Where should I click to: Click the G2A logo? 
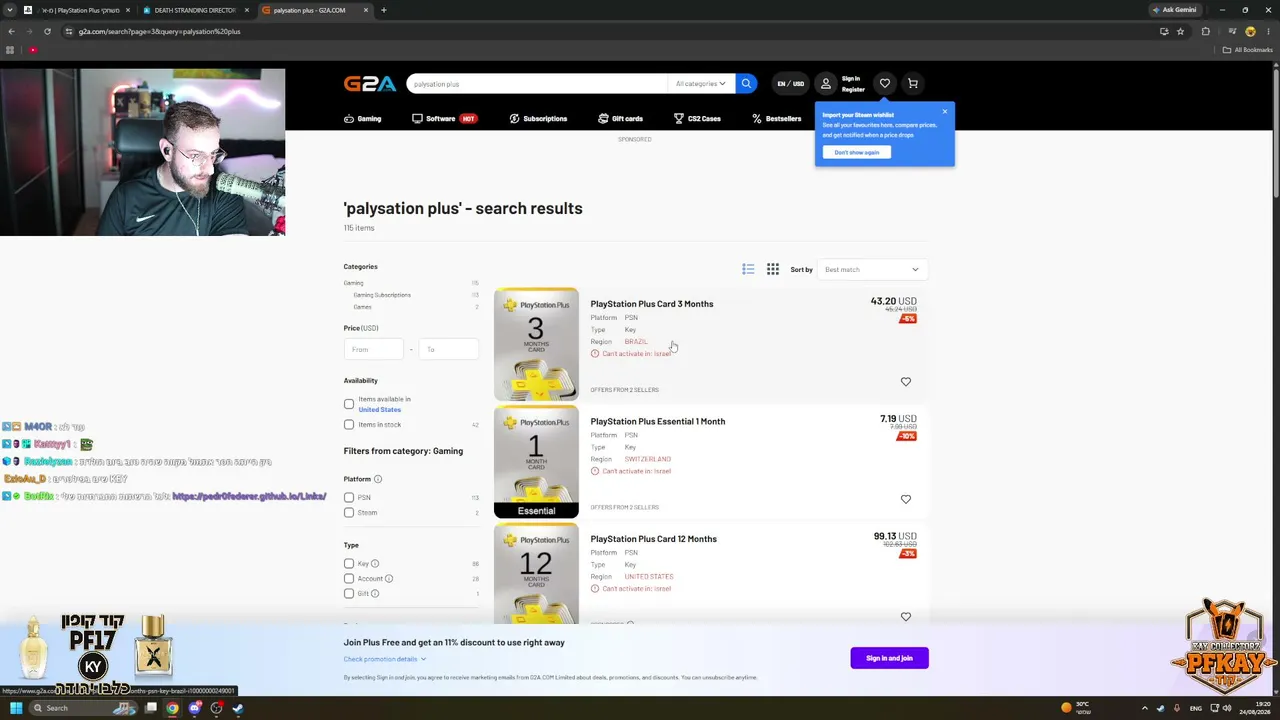point(370,84)
